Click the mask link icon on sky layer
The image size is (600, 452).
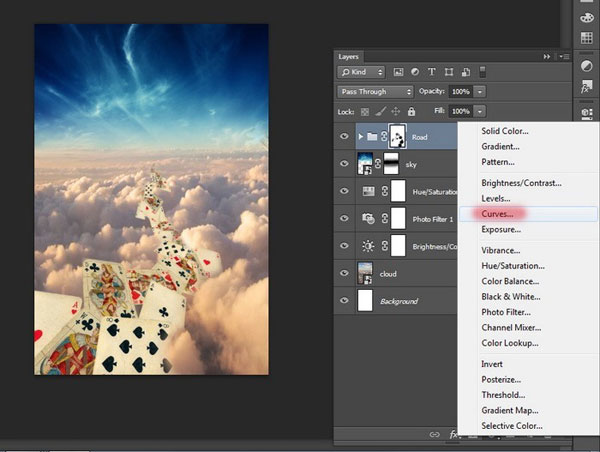pyautogui.click(x=378, y=163)
